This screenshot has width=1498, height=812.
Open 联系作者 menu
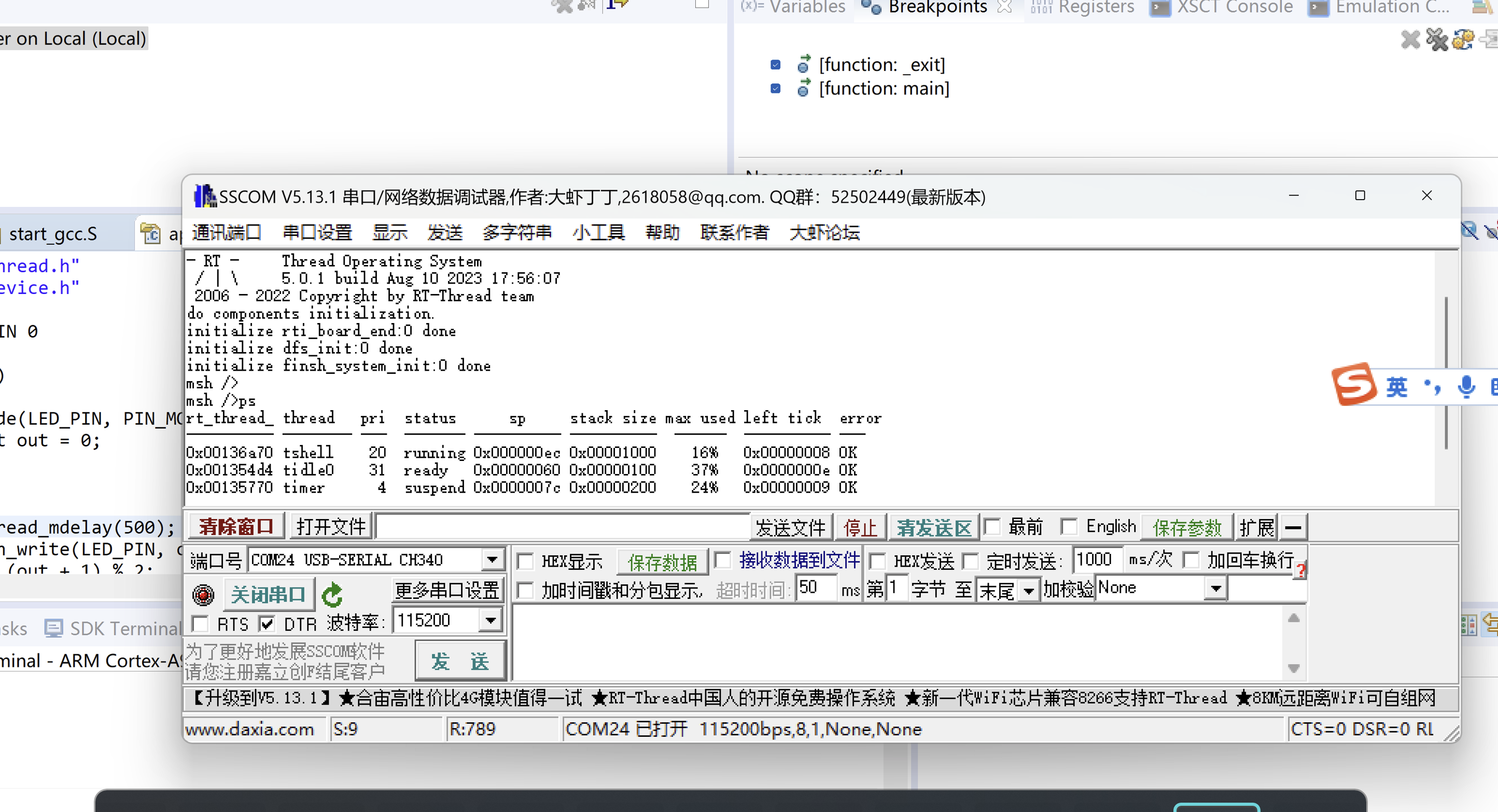point(734,233)
